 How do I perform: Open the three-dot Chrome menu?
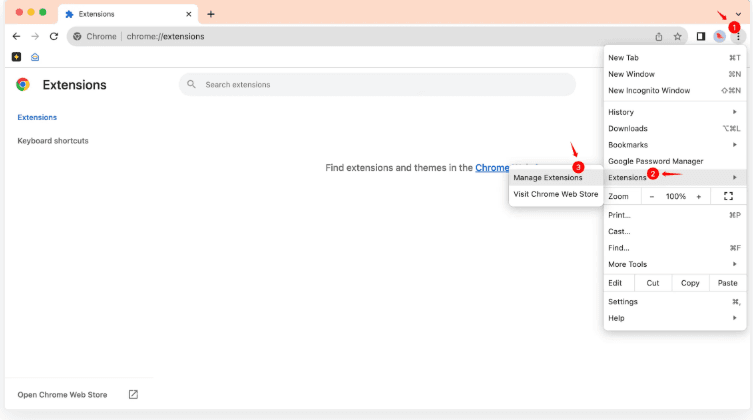[738, 36]
